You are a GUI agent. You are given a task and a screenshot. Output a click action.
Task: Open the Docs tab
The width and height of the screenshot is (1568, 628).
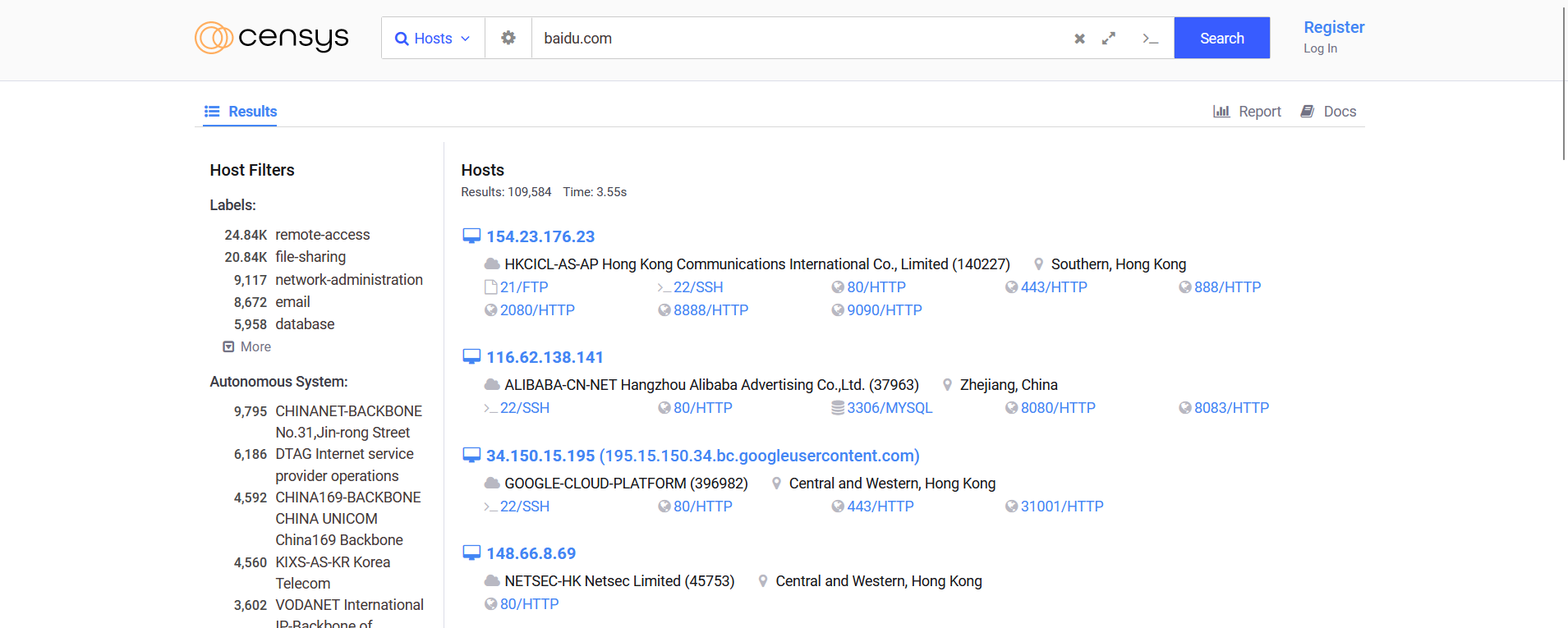tap(1328, 112)
